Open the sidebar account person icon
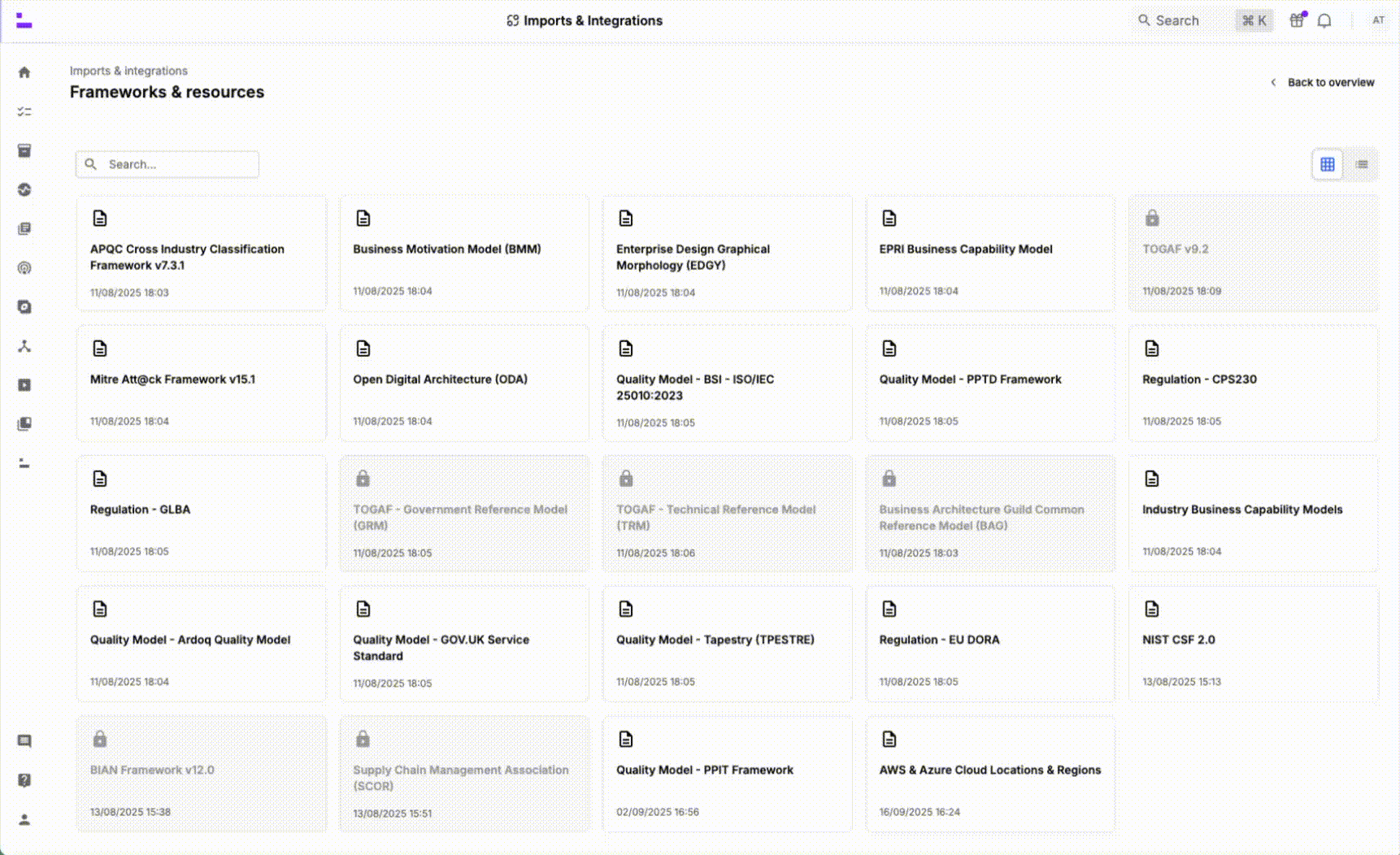The image size is (1400, 855). pos(24,819)
